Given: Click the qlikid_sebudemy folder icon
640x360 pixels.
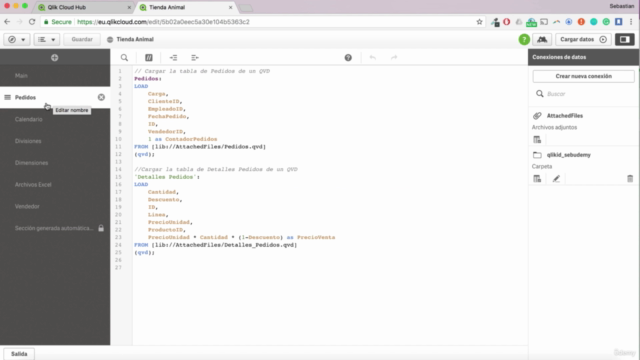Looking at the screenshot, I should coord(537,155).
